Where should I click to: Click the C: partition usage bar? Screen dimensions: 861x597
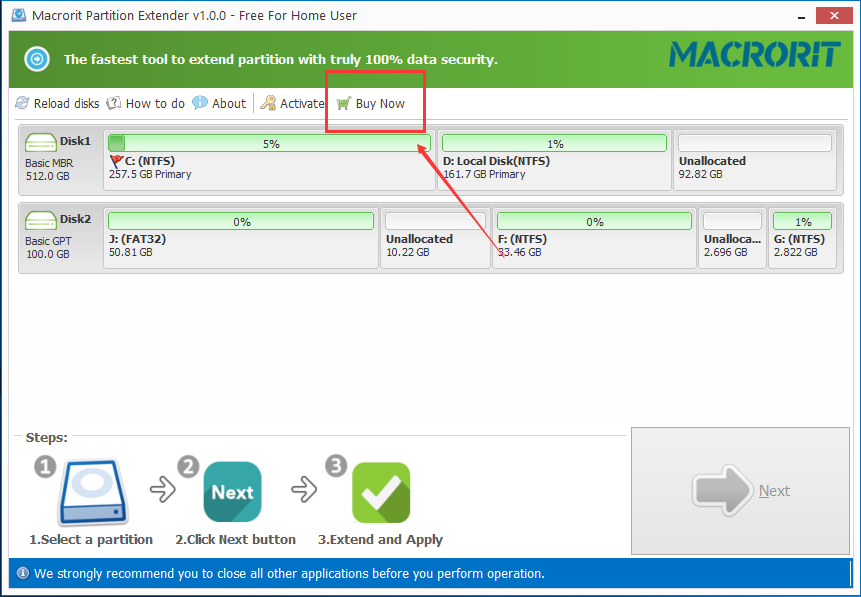coord(270,144)
